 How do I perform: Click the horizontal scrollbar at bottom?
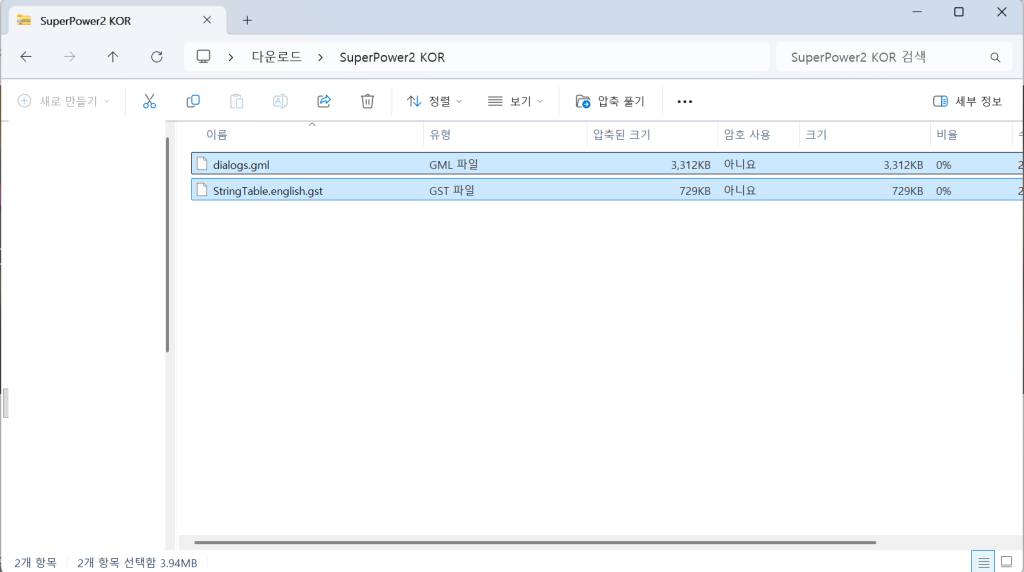point(535,542)
